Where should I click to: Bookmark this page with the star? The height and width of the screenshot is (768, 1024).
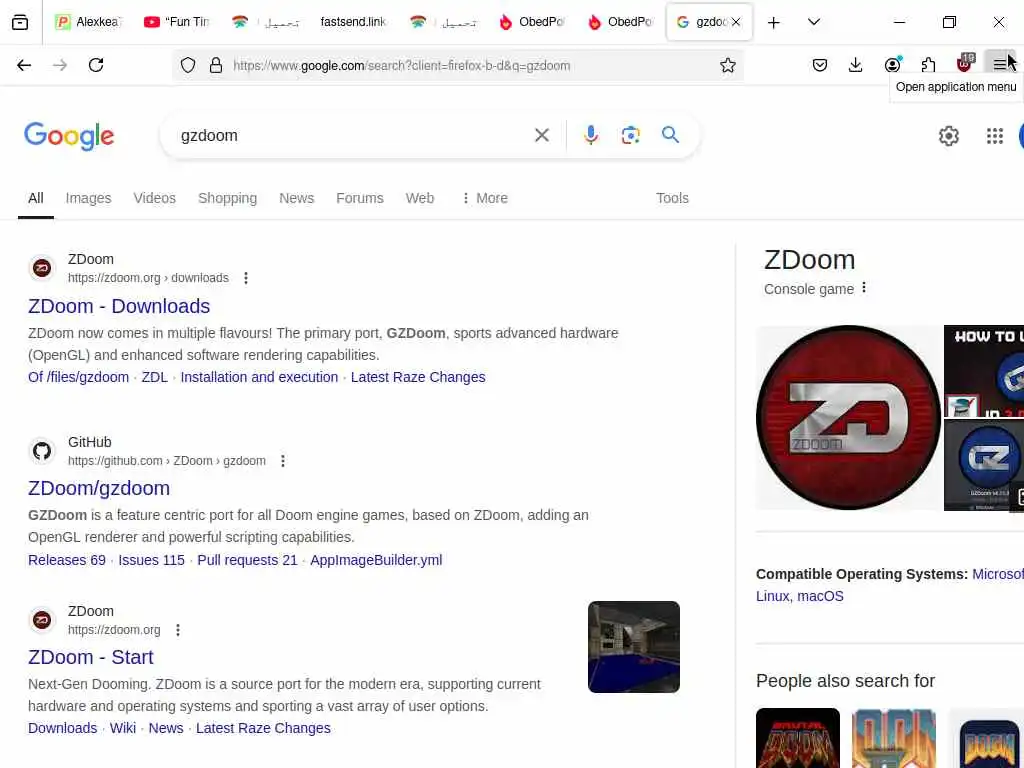(728, 65)
